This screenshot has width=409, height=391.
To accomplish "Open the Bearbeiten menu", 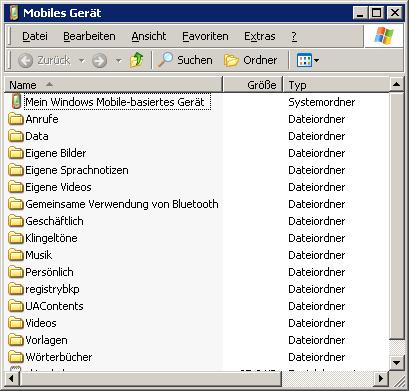I will pos(89,36).
